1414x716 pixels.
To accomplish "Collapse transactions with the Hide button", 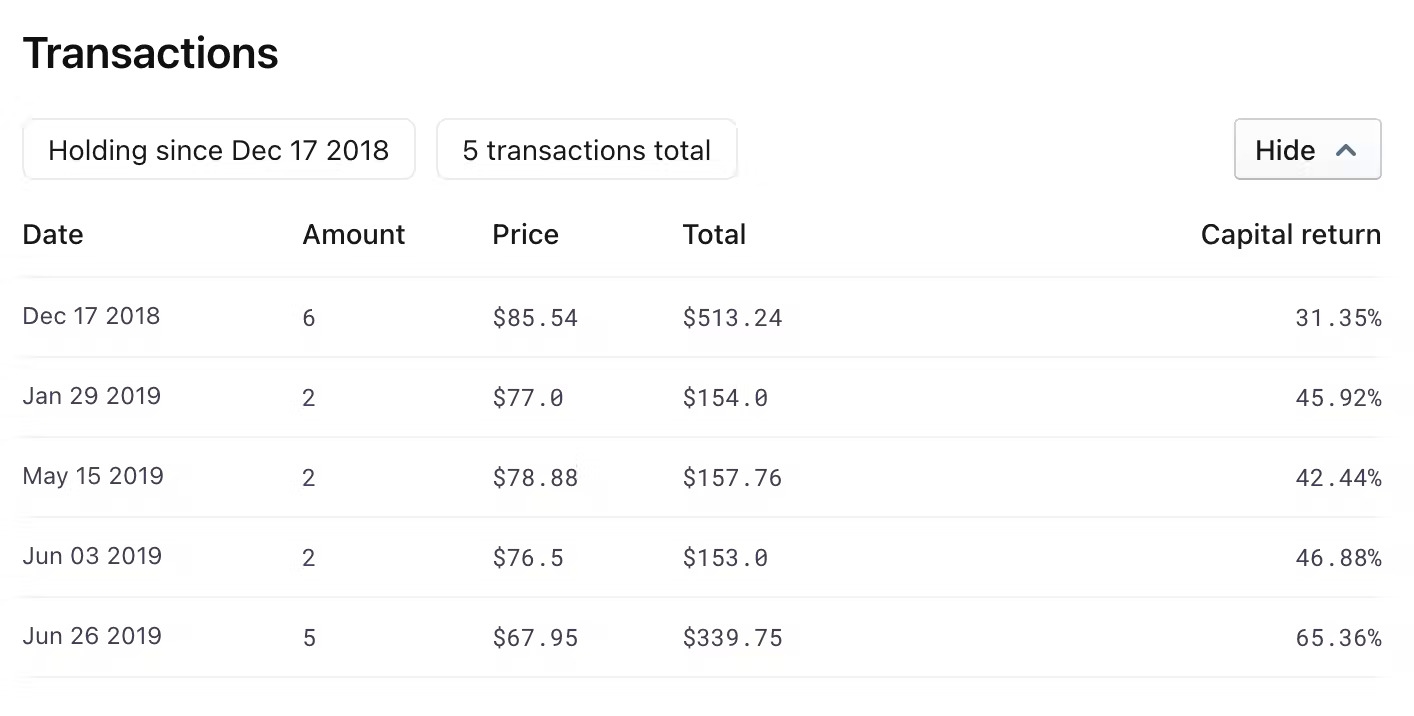I will coord(1306,150).
